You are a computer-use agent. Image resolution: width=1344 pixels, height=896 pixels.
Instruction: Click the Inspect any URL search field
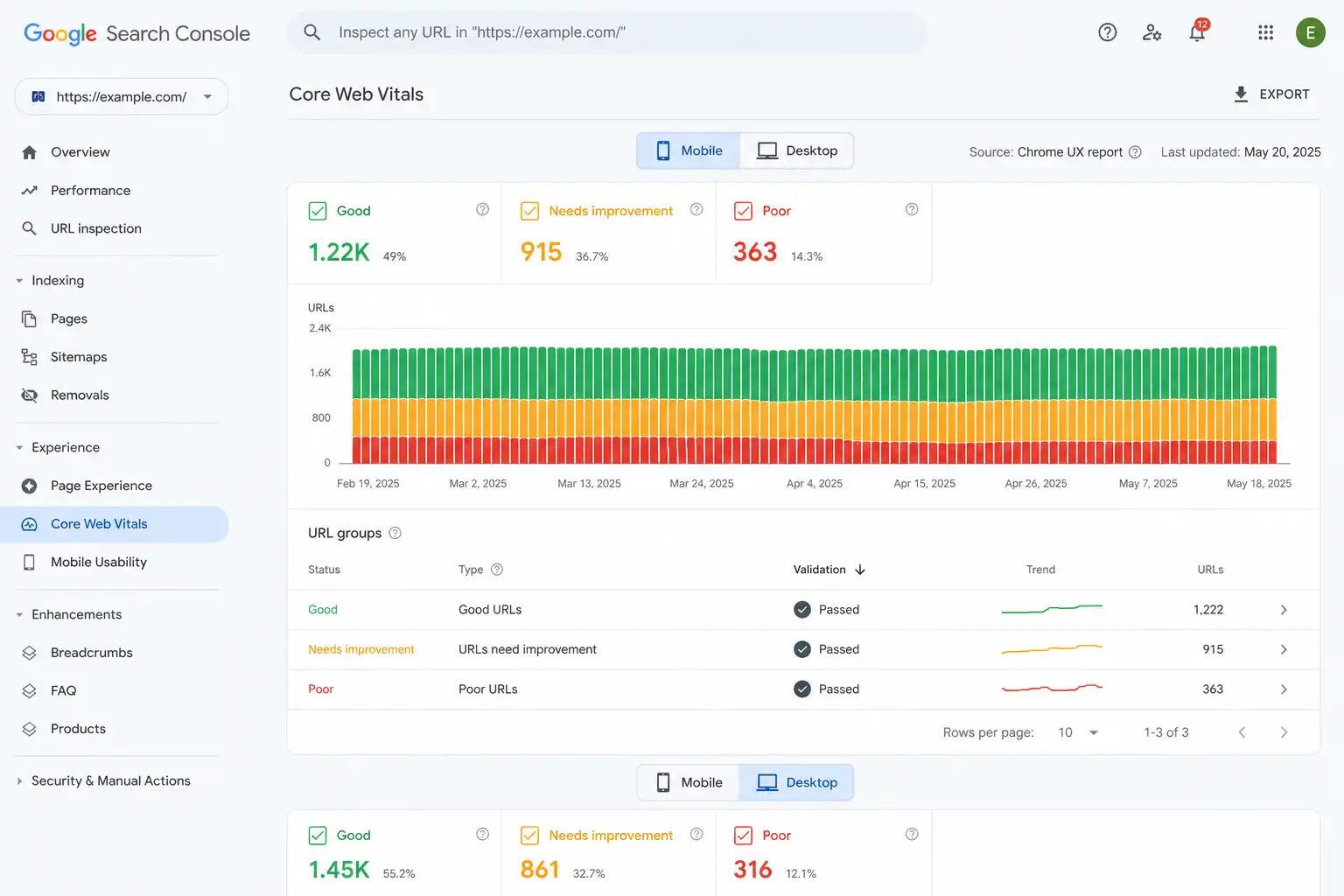[607, 32]
